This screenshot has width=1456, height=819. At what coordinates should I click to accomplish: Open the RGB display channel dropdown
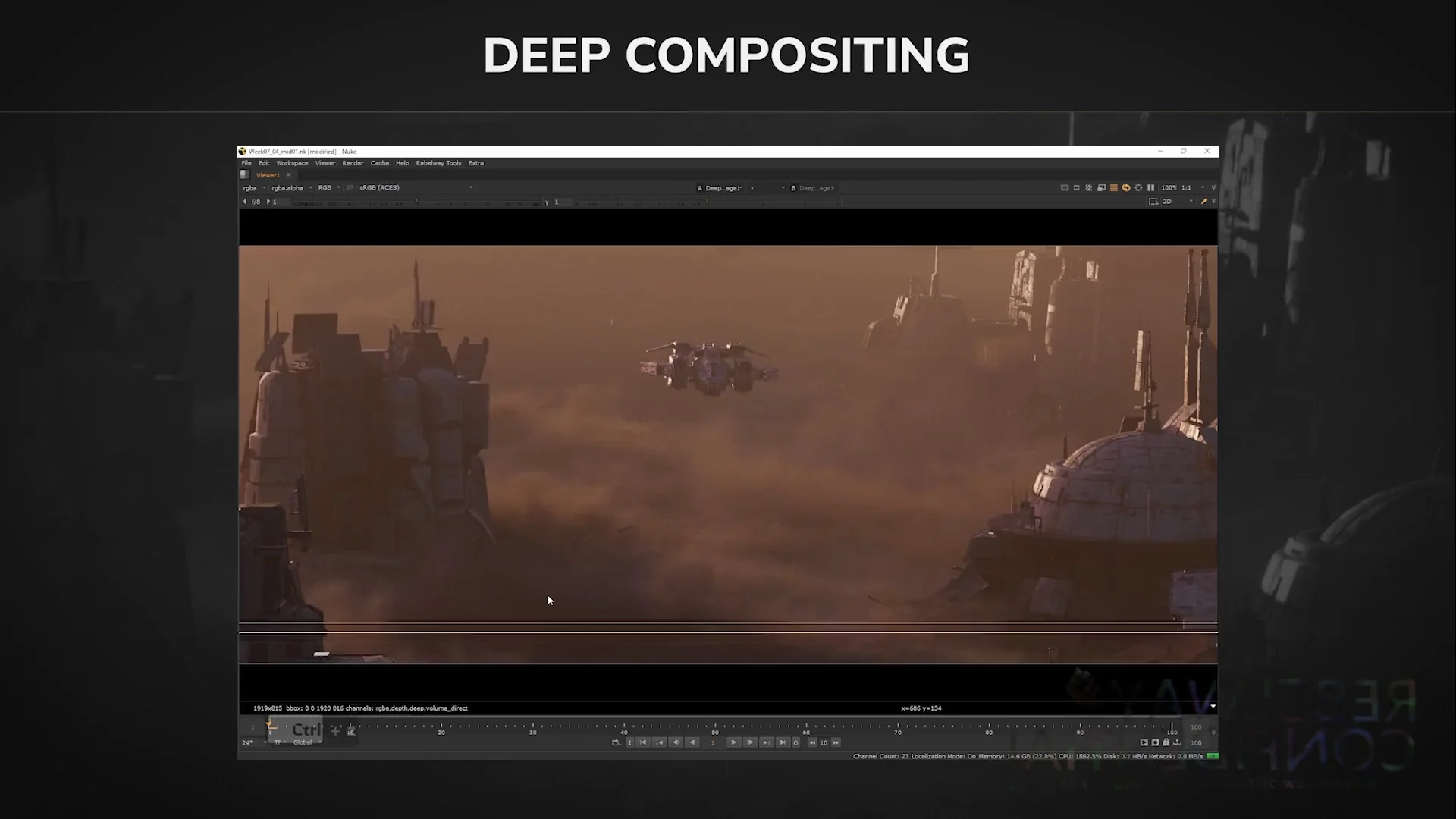[x=329, y=188]
